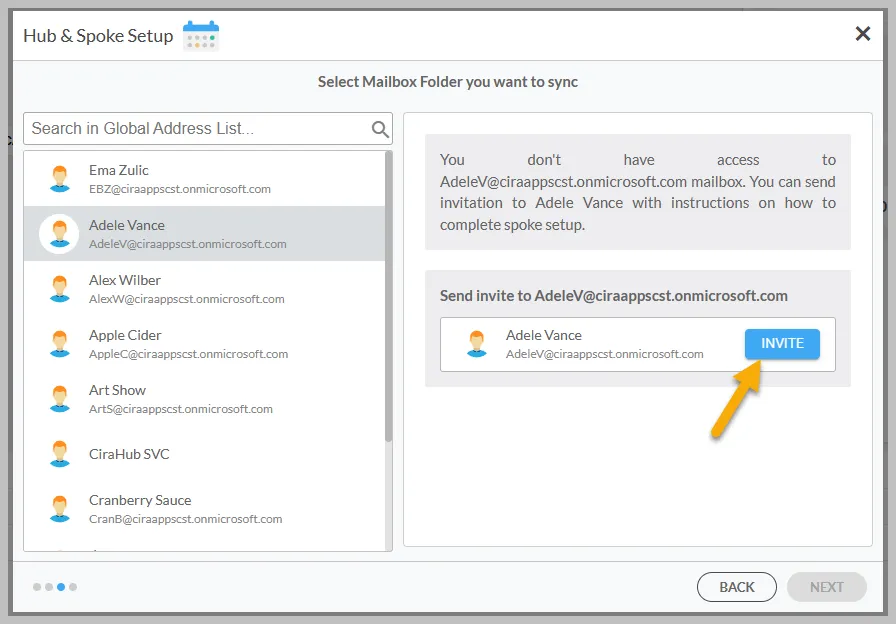896x624 pixels.
Task: Click the disabled NEXT button
Action: (826, 587)
